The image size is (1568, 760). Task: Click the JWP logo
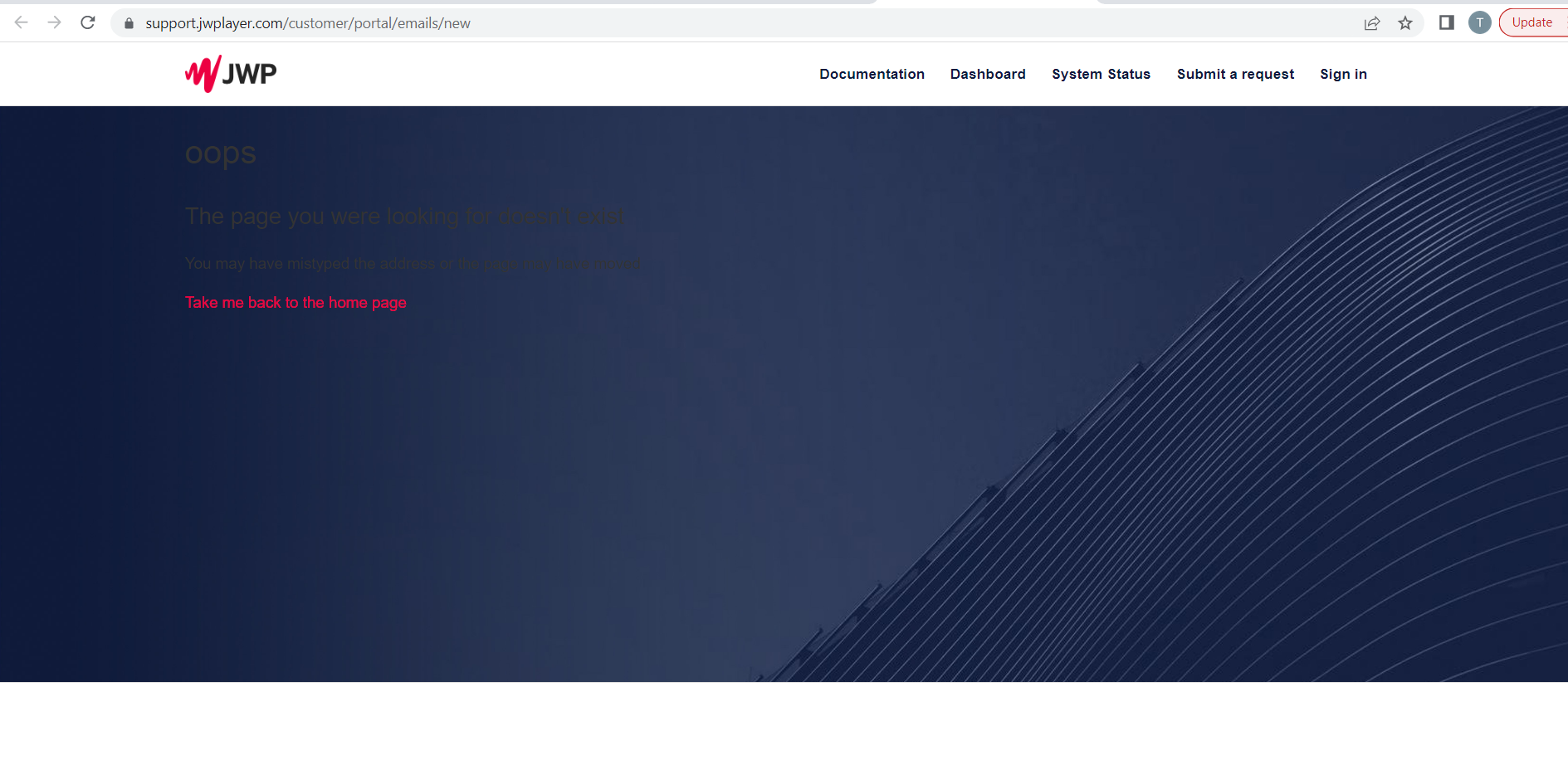pos(231,74)
